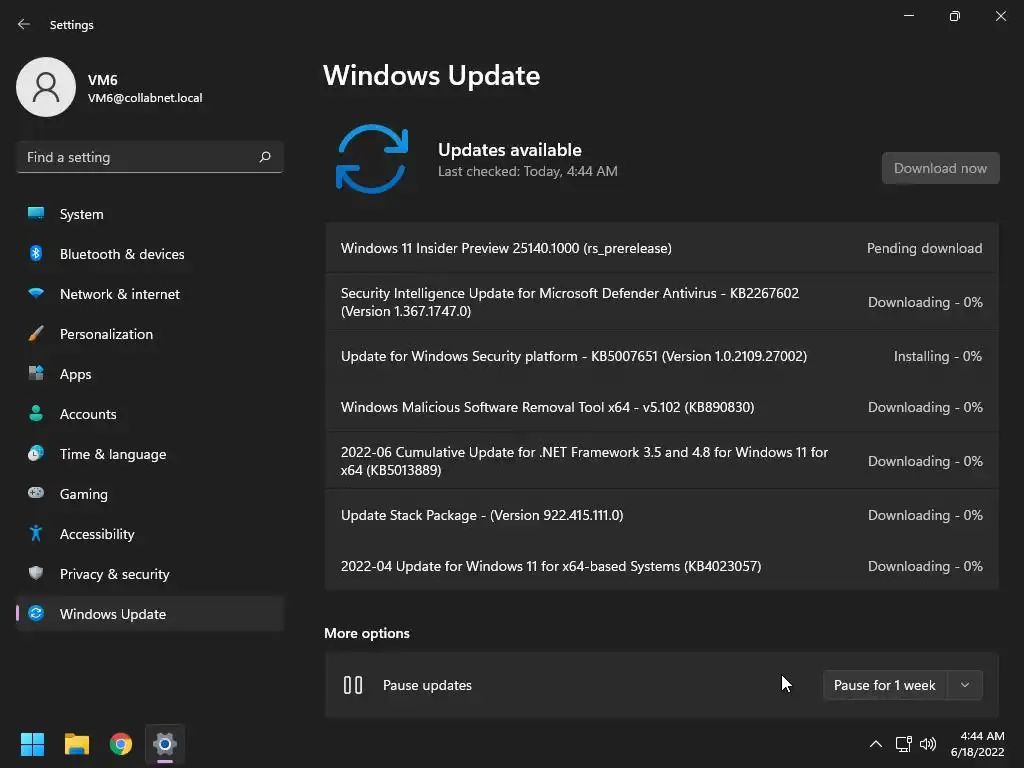
Task: Launch Google Chrome from taskbar
Action: (x=121, y=744)
